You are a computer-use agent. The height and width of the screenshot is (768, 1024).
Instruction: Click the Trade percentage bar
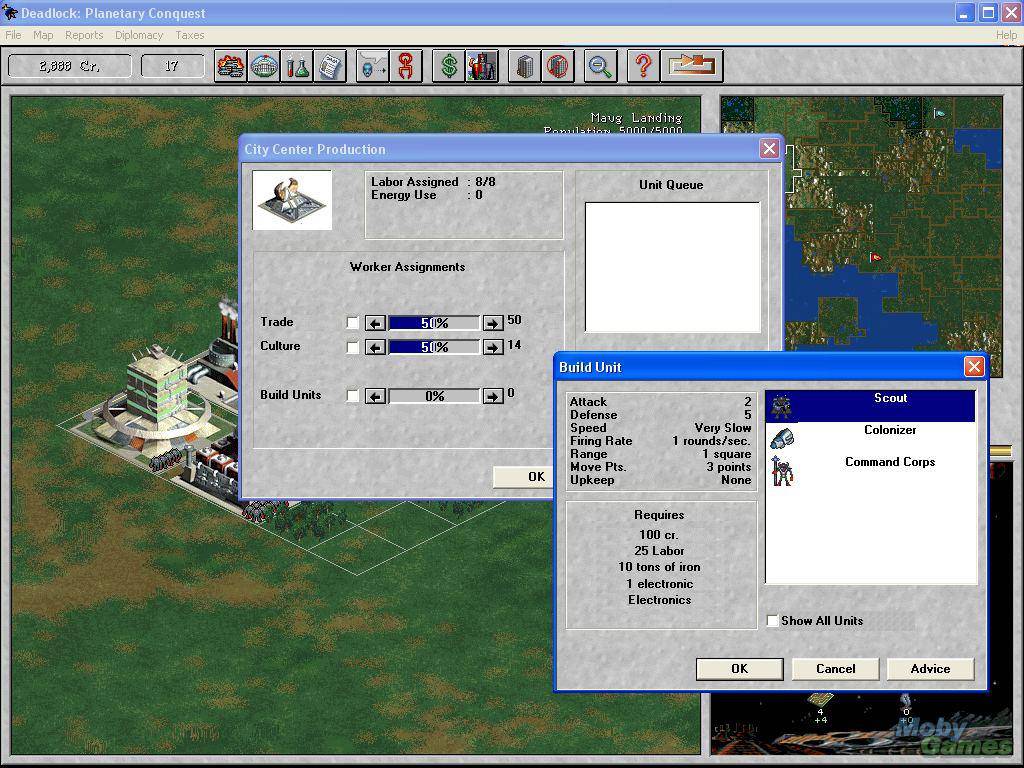pos(434,323)
